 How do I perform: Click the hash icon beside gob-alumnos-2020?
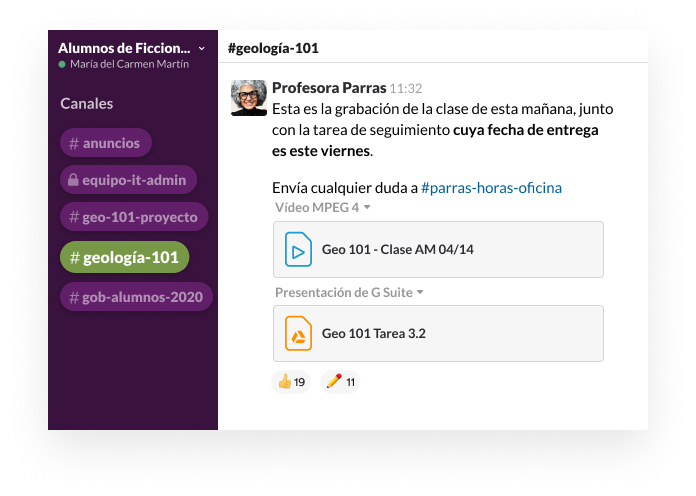tap(73, 297)
